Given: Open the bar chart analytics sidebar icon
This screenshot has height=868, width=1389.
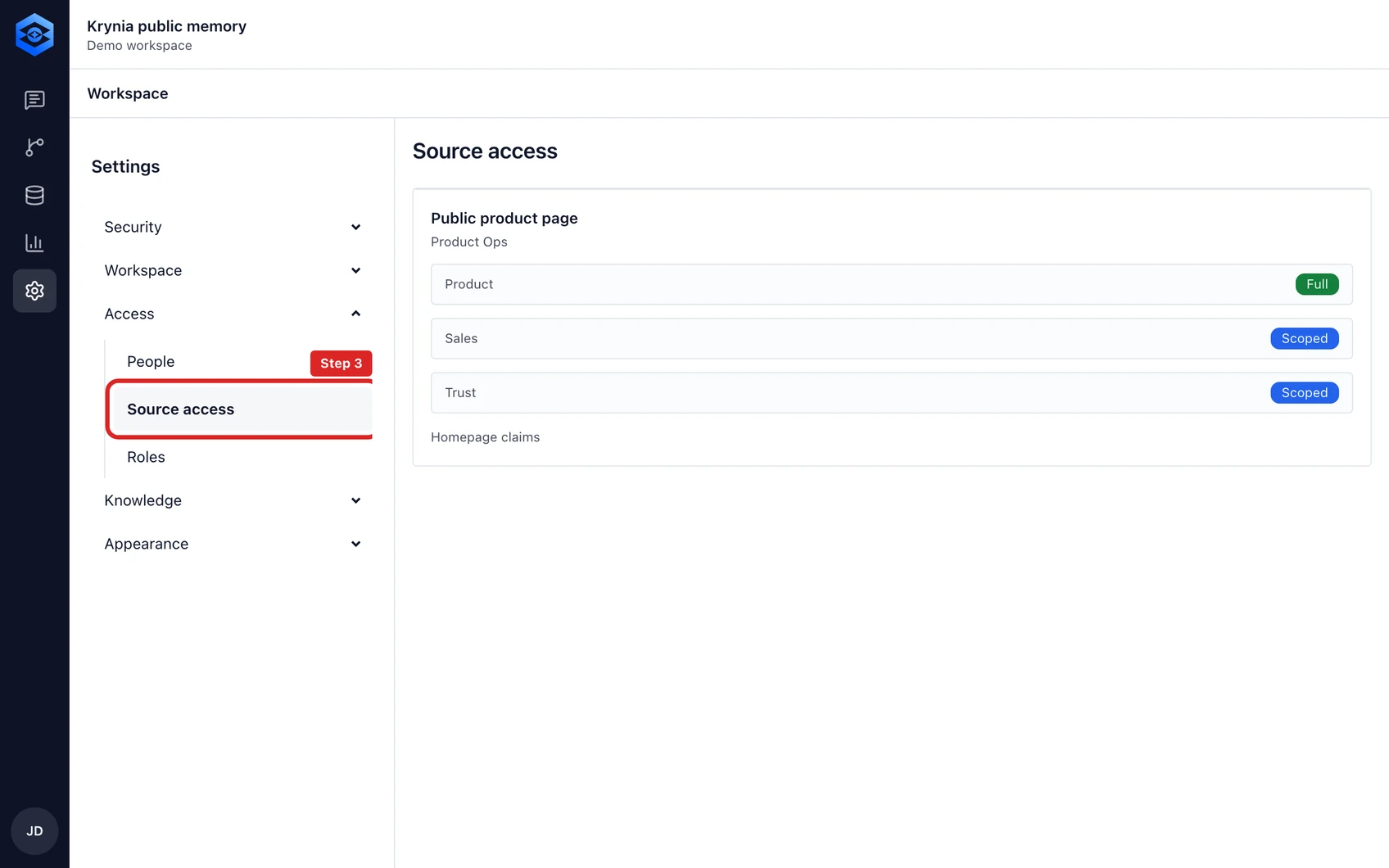Looking at the screenshot, I should point(34,242).
